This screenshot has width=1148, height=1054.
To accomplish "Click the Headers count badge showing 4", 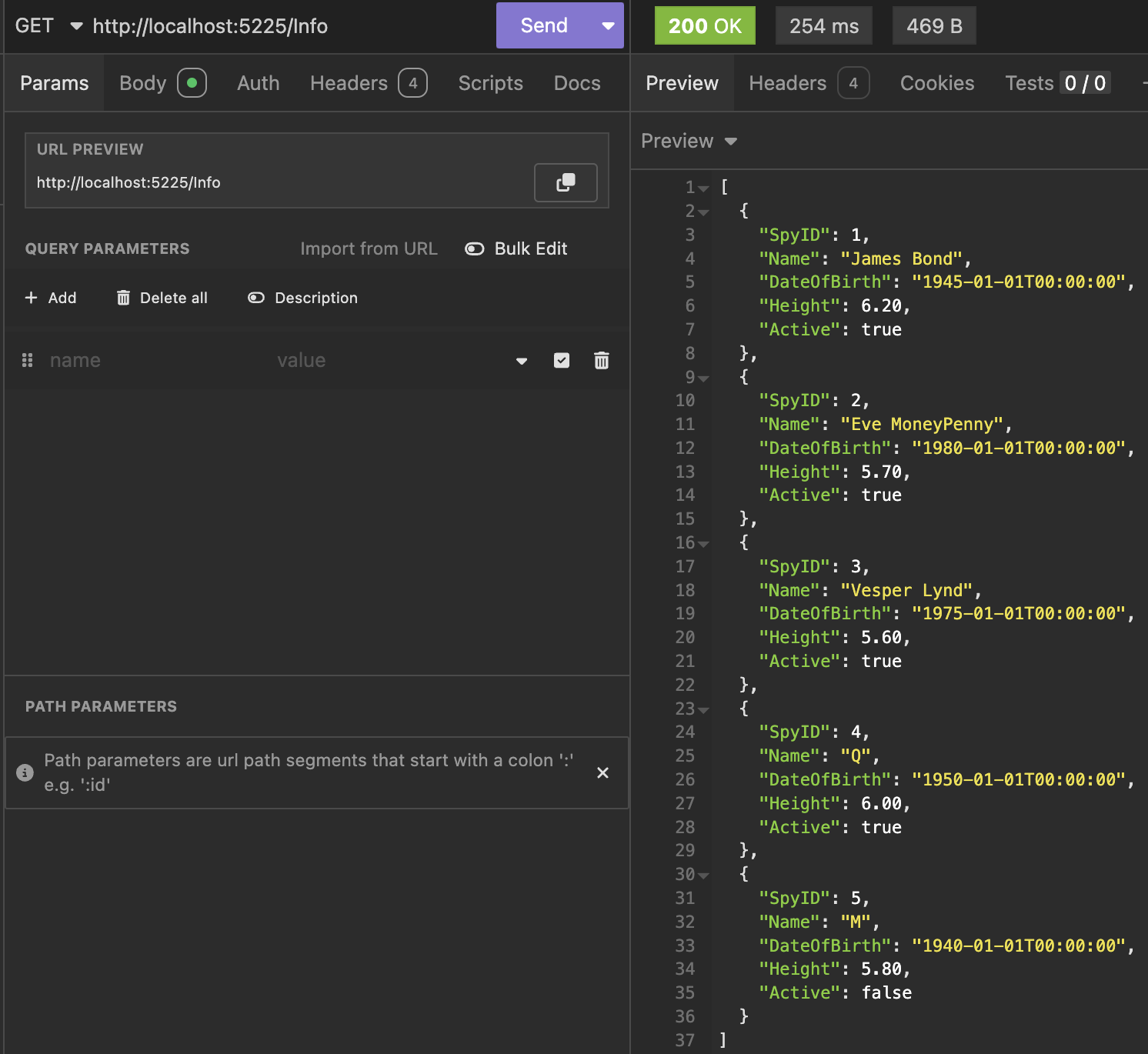I will click(412, 82).
